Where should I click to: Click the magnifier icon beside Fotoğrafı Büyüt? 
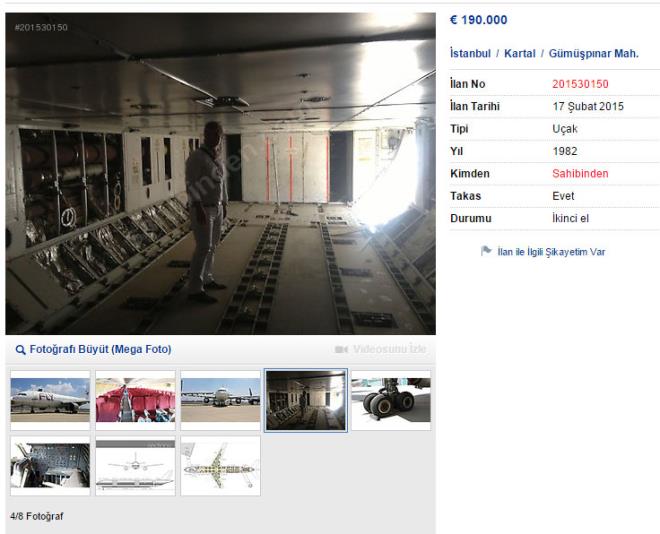20,350
